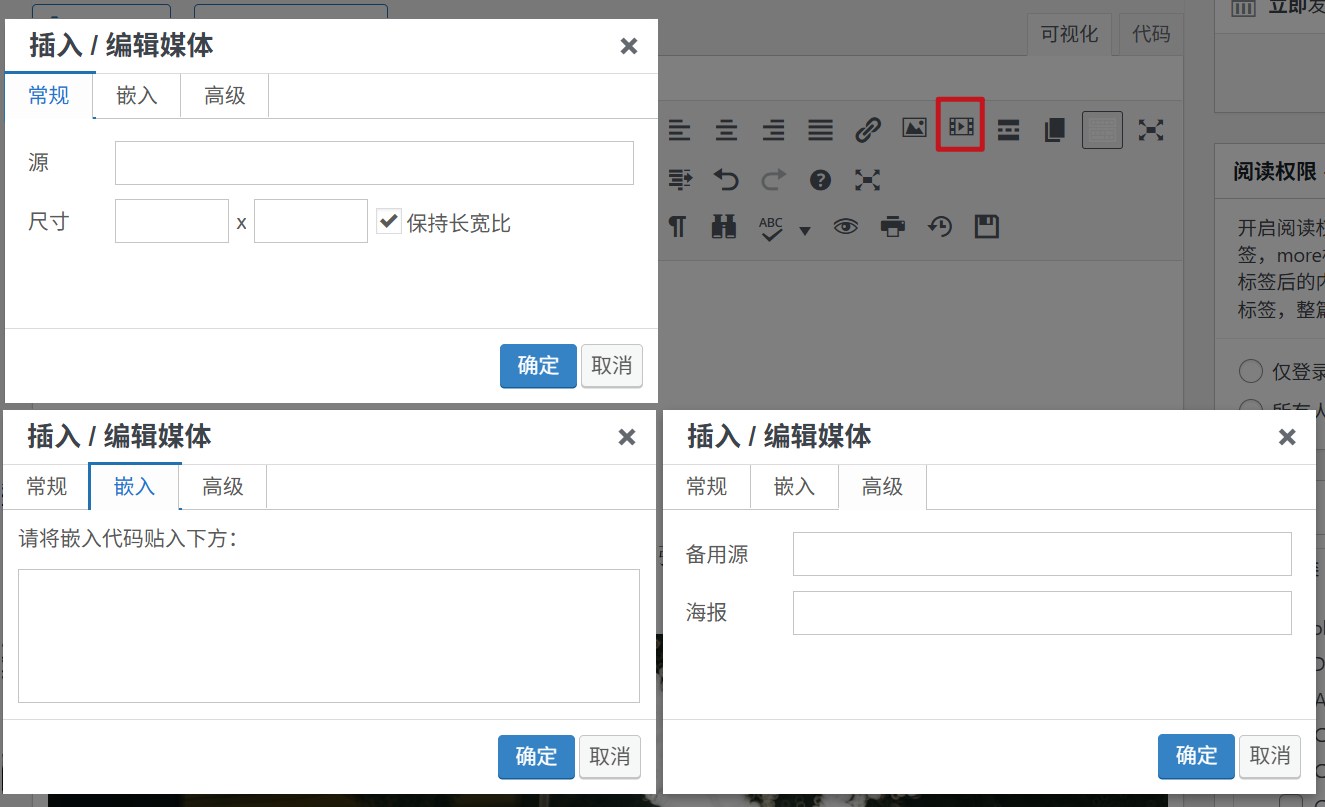Open insert media via filmstrip icon
1325x807 pixels.
[x=961, y=126]
